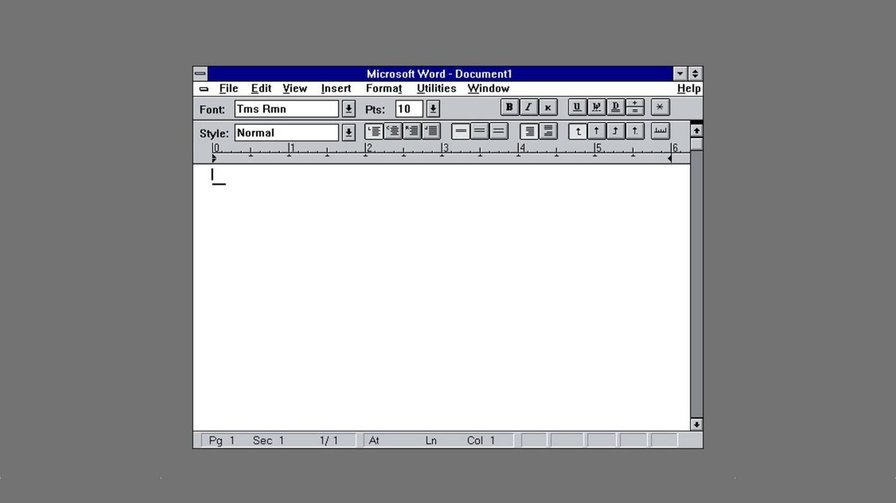Click the left indent marker on ruler

[x=214, y=159]
